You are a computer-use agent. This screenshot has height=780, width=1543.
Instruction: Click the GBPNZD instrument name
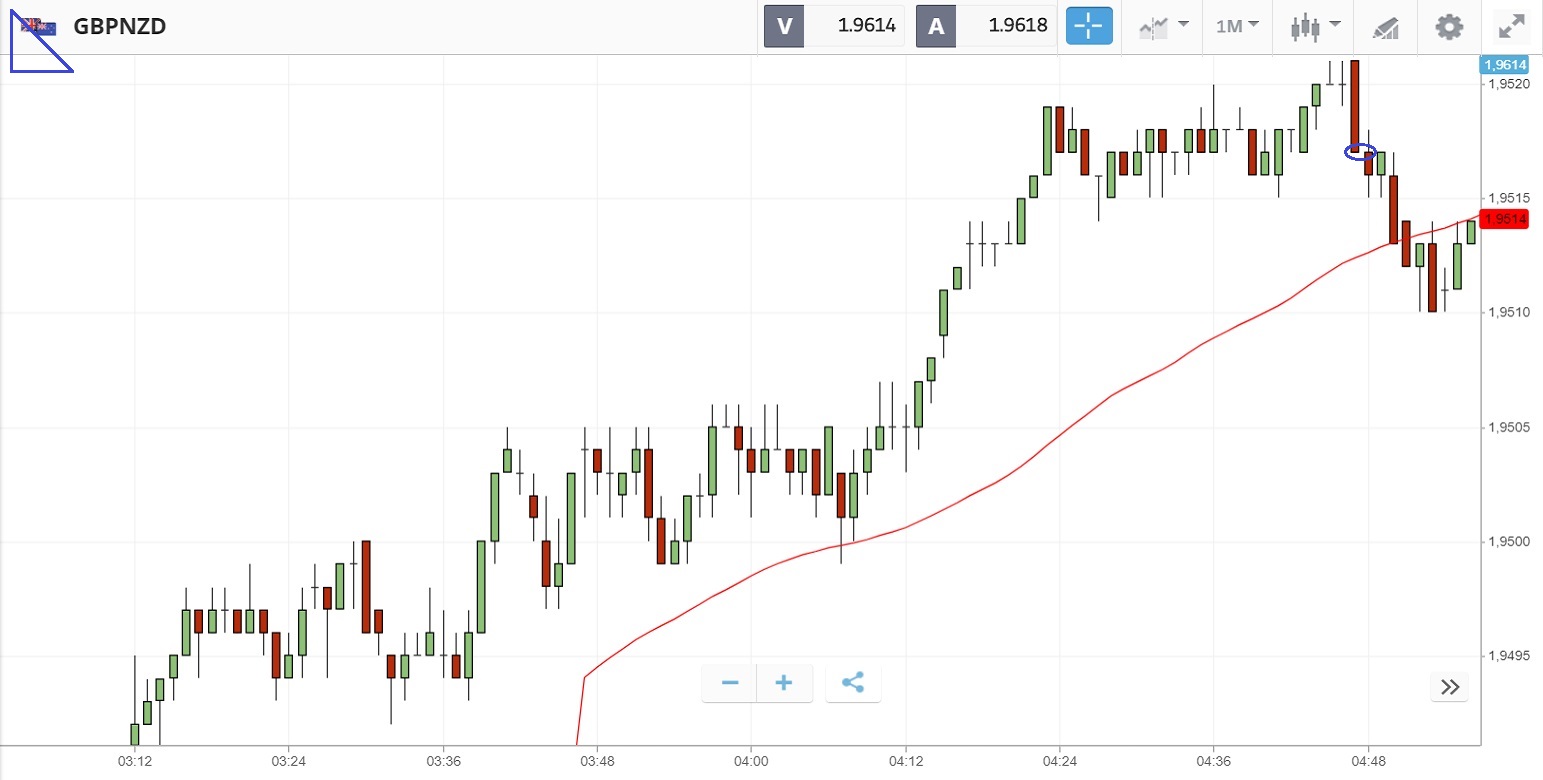[120, 27]
